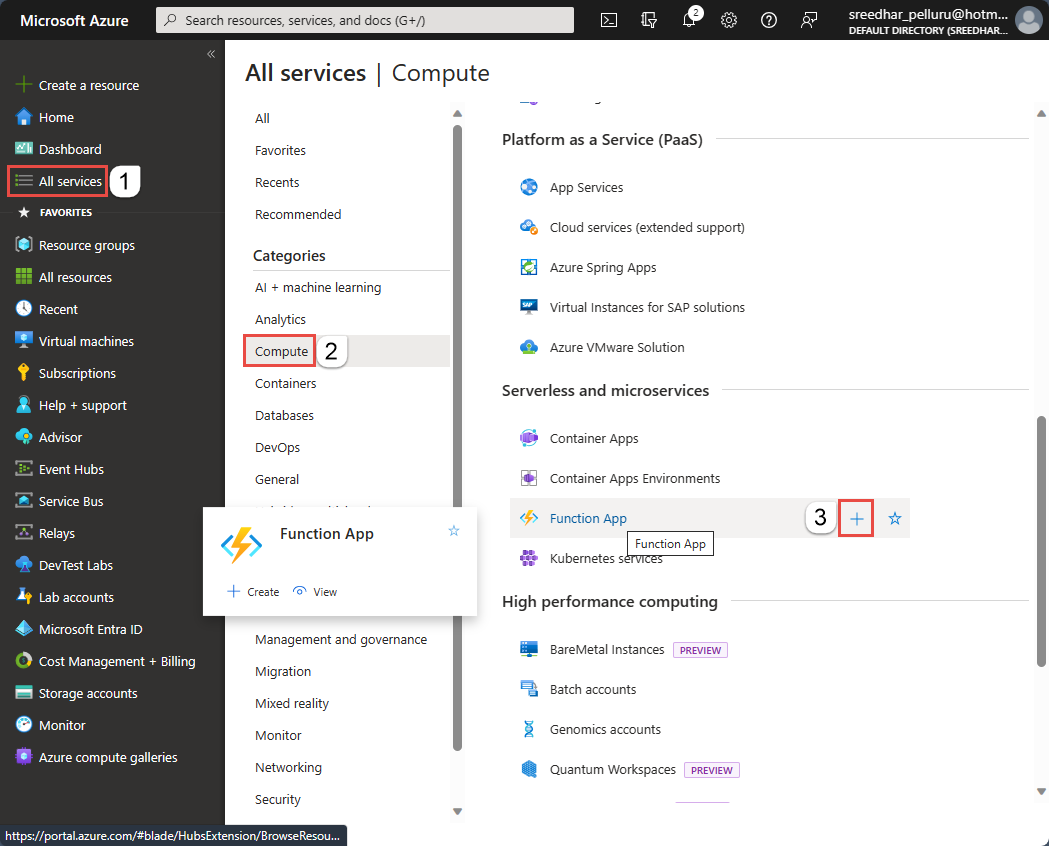Collapse the left portal menu
This screenshot has height=846, width=1049.
(211, 54)
